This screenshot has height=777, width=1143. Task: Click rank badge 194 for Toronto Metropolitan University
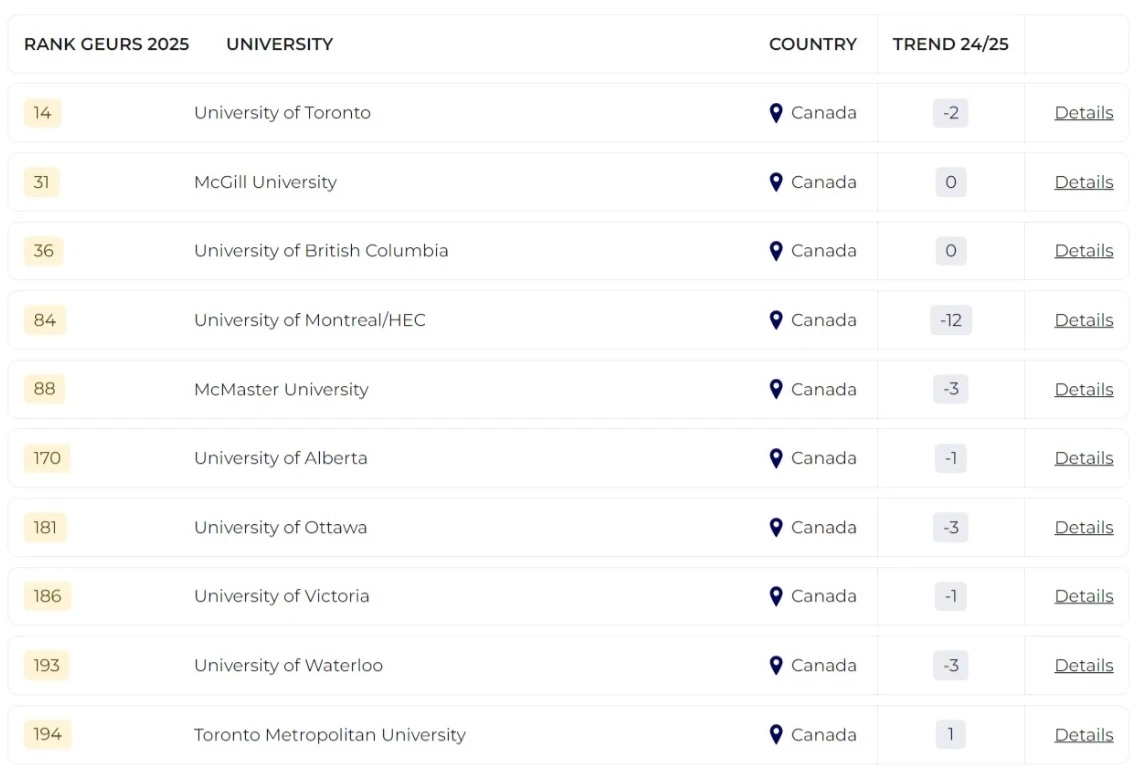[x=47, y=735]
